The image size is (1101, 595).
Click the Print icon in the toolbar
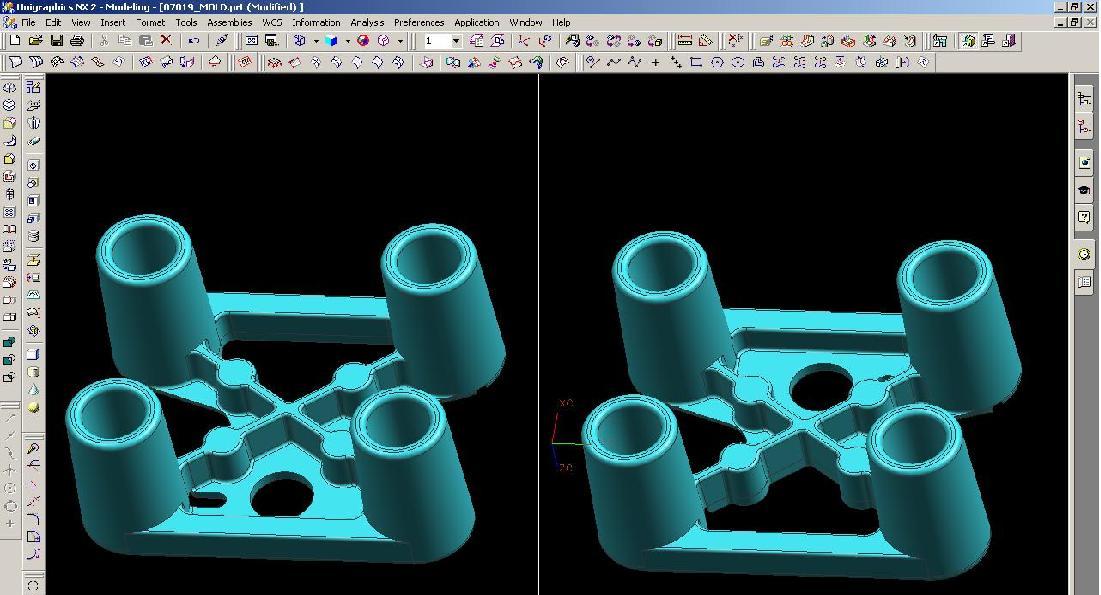pos(77,41)
